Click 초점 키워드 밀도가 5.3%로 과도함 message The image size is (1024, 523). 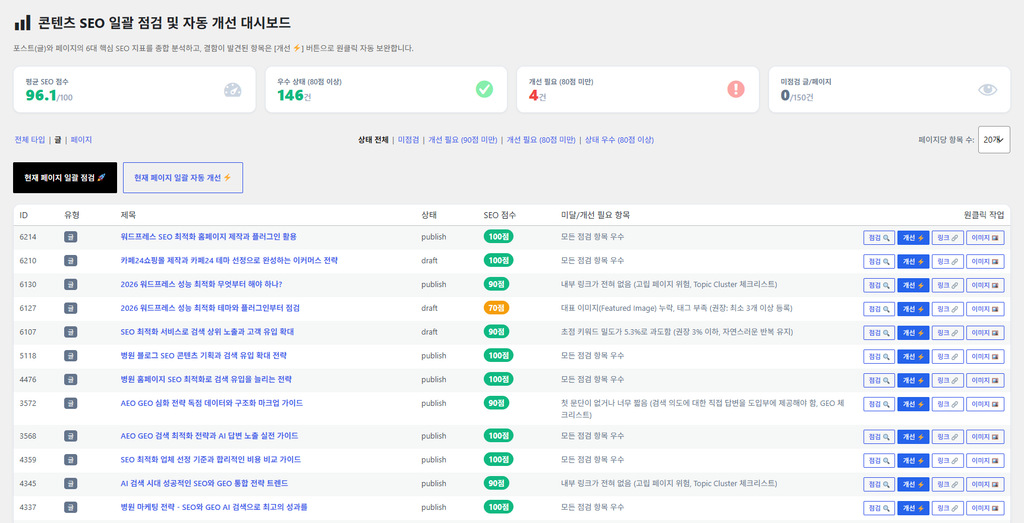(x=677, y=332)
